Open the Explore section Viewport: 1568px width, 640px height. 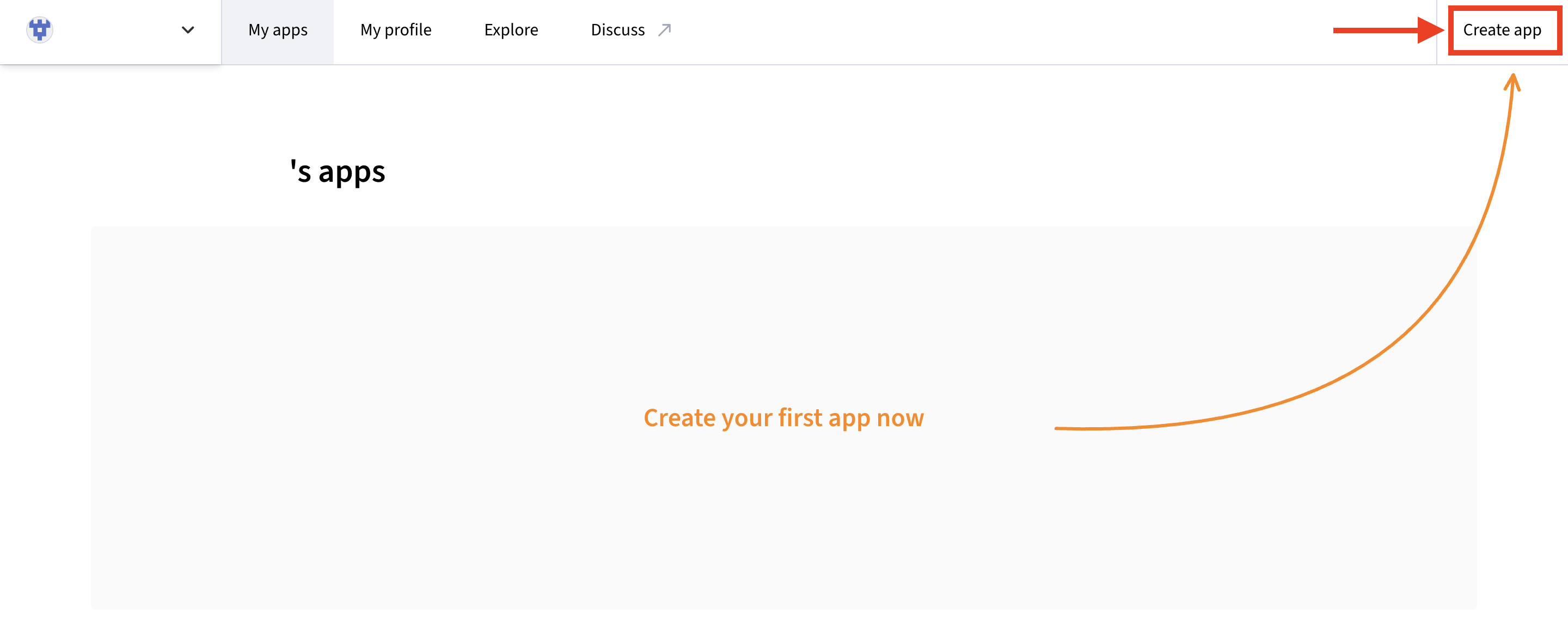tap(511, 29)
